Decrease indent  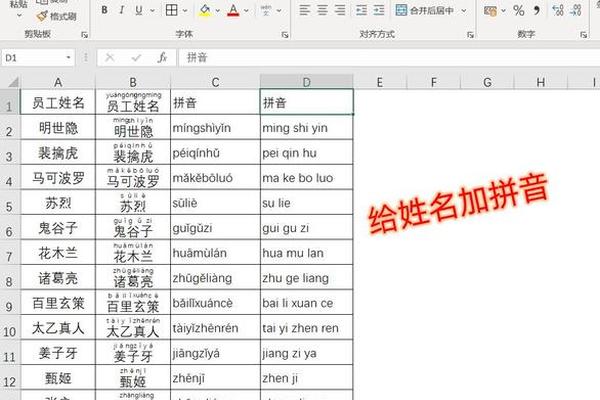coord(361,10)
